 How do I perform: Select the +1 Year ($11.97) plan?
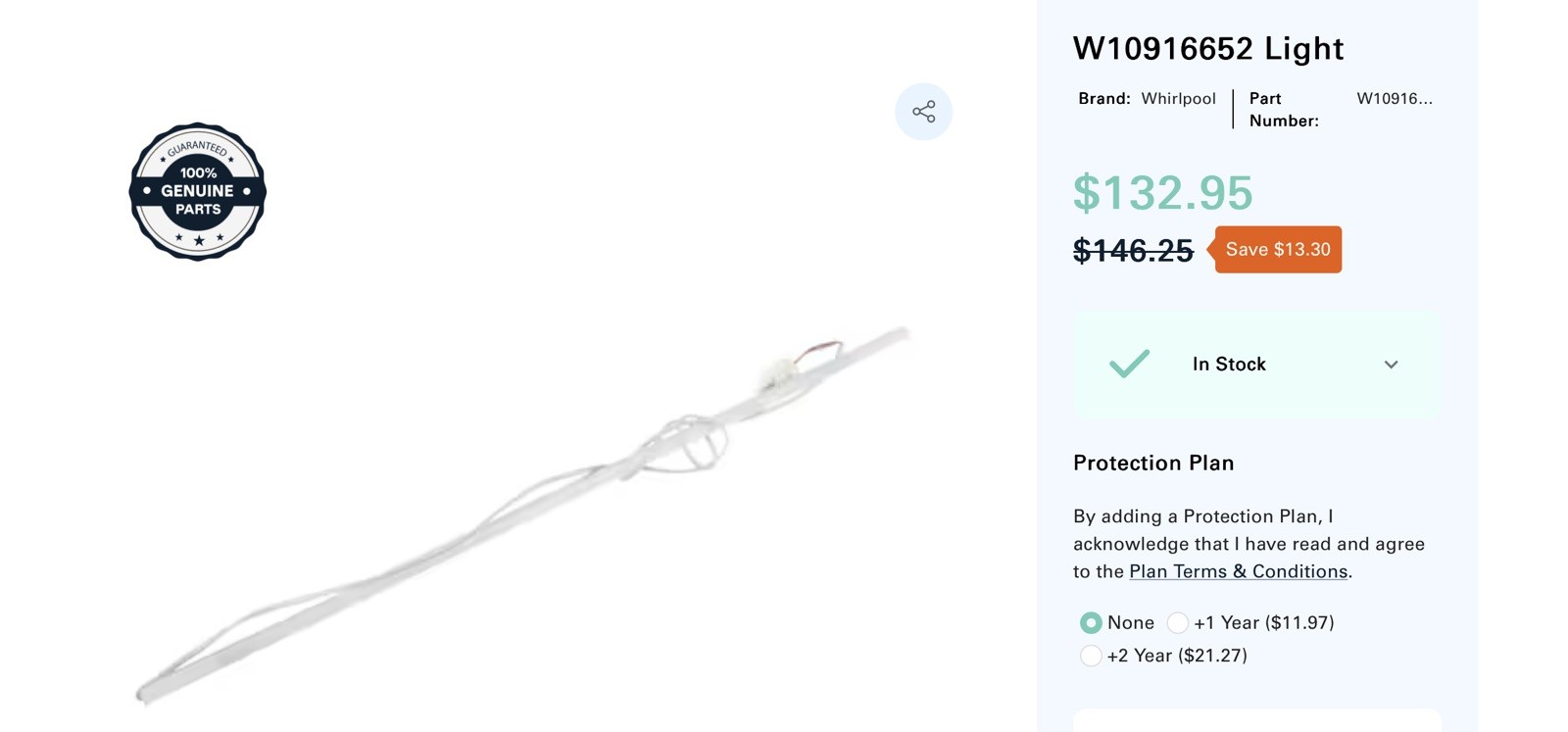1178,622
